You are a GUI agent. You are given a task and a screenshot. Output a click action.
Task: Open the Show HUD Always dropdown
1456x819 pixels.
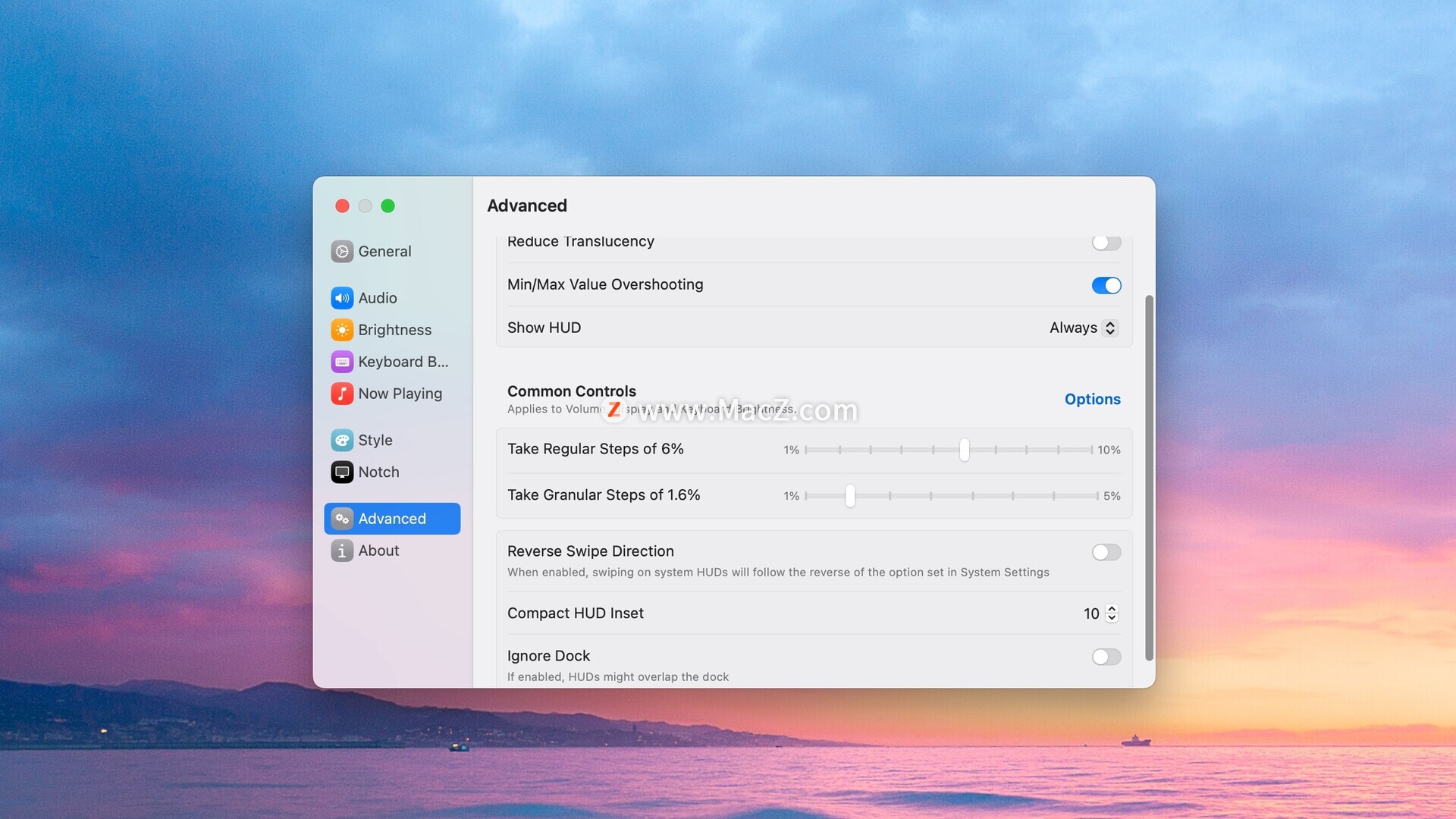click(x=1083, y=328)
